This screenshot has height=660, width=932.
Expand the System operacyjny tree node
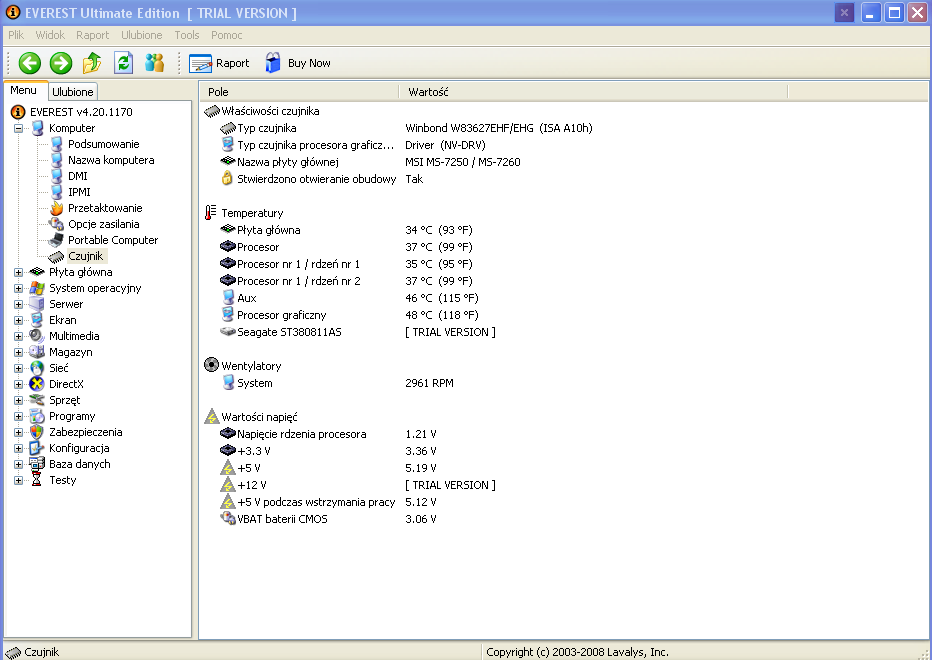pyautogui.click(x=18, y=288)
